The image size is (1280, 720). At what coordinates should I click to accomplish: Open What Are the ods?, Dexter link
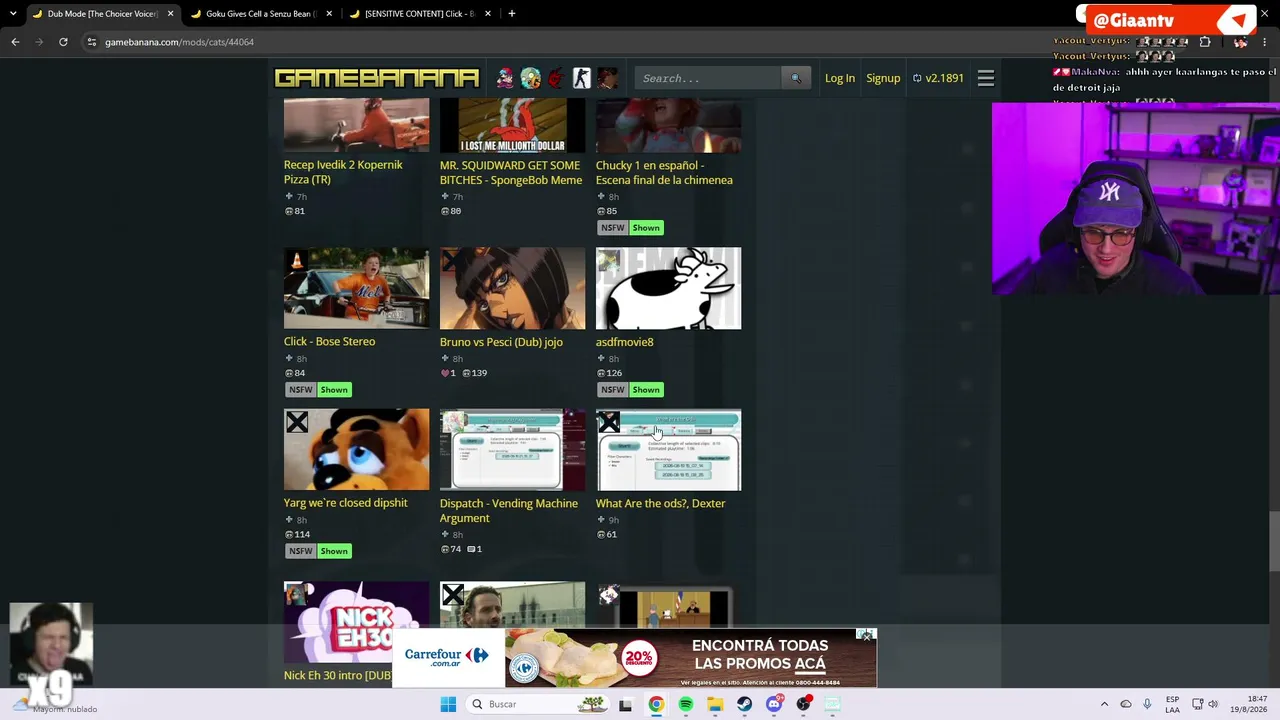coord(660,503)
